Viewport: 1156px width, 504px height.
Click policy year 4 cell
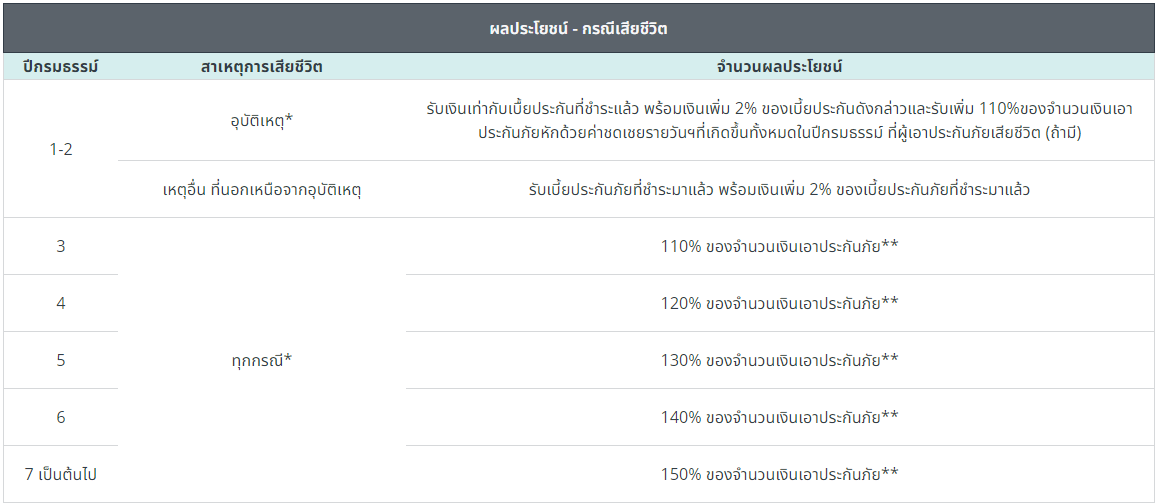pos(60,303)
